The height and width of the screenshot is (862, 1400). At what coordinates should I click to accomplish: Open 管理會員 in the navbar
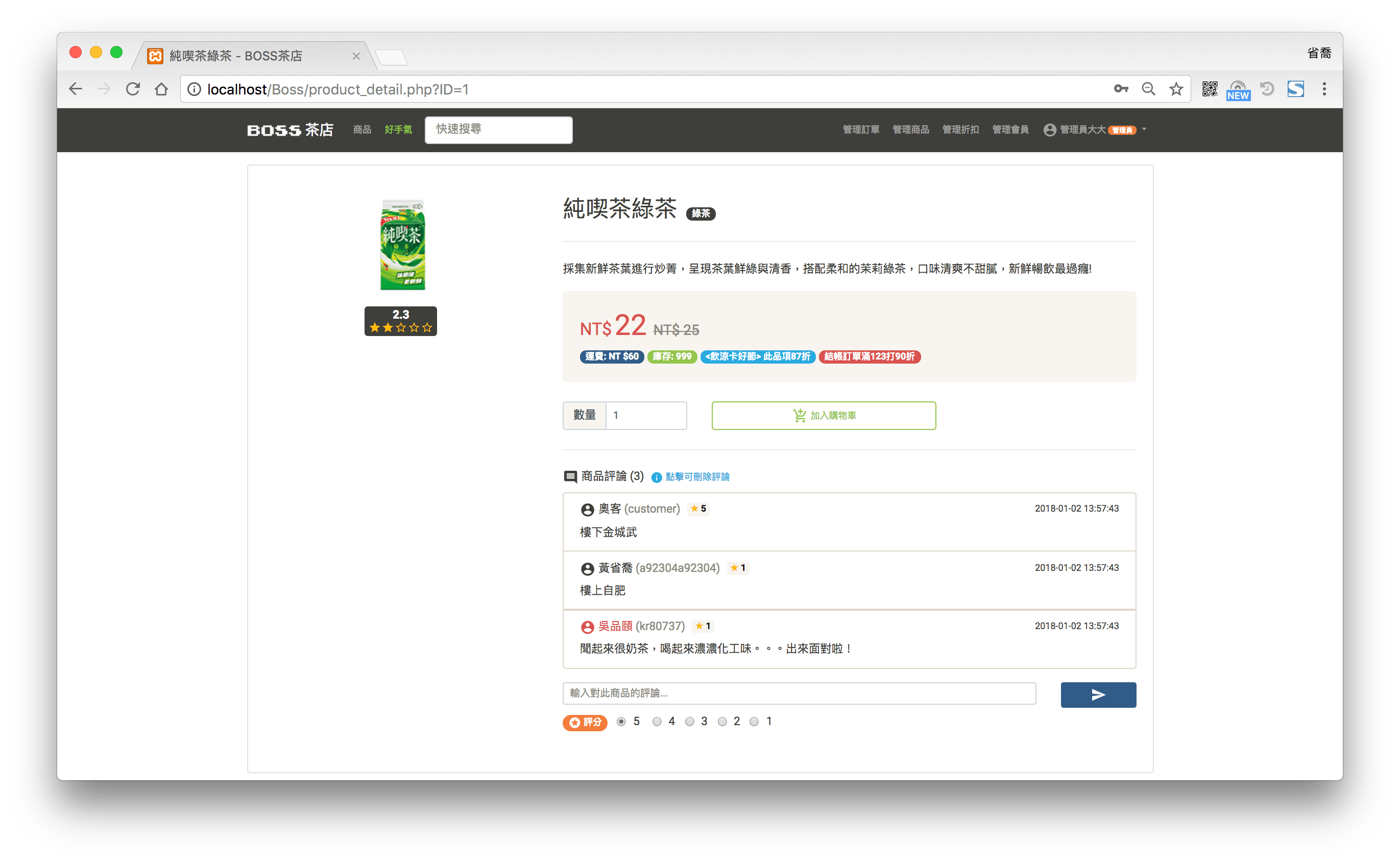coord(1010,130)
